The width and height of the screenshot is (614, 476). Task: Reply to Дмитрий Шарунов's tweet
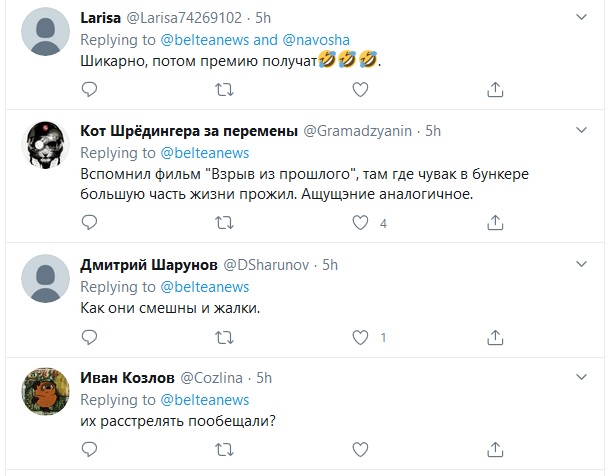pyautogui.click(x=89, y=337)
